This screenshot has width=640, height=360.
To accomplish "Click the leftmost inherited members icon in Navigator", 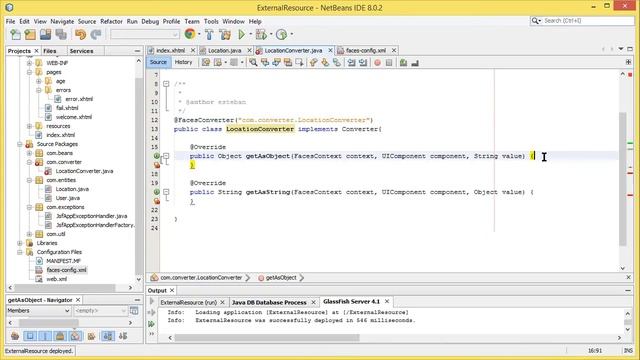I will coord(15,336).
